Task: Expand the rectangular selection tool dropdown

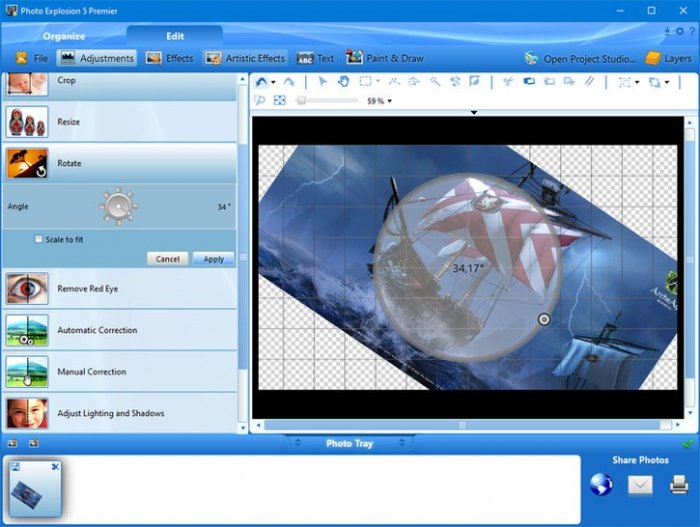Action: [377, 82]
